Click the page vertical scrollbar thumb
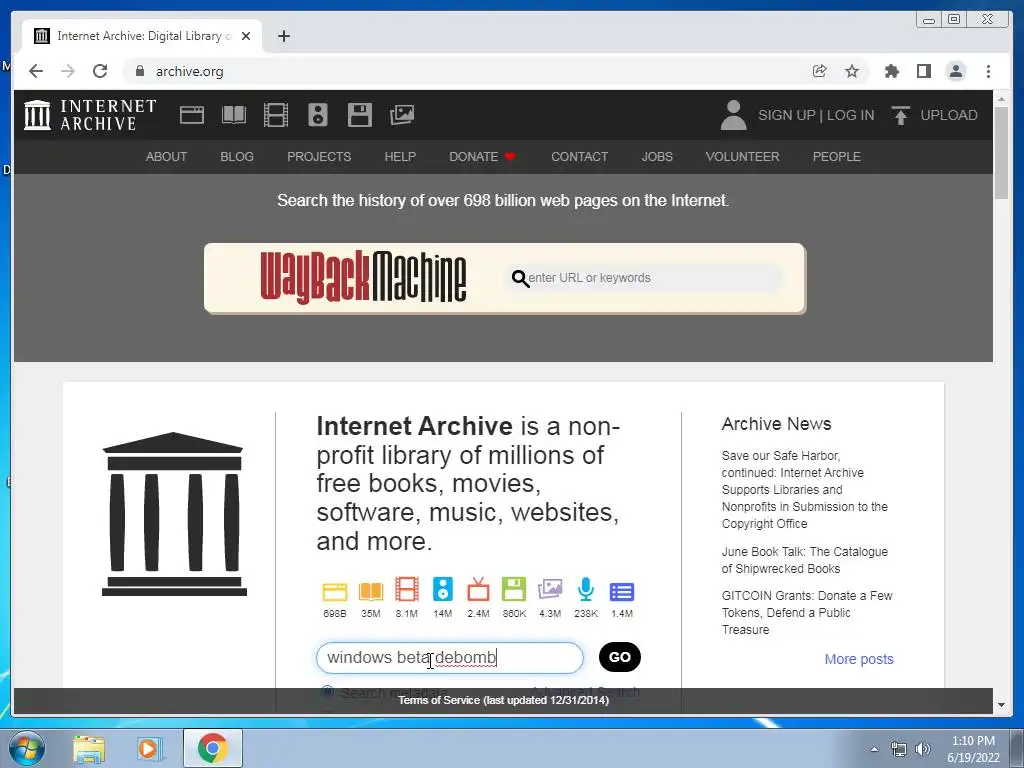Viewport: 1024px width, 768px height. point(1001,153)
